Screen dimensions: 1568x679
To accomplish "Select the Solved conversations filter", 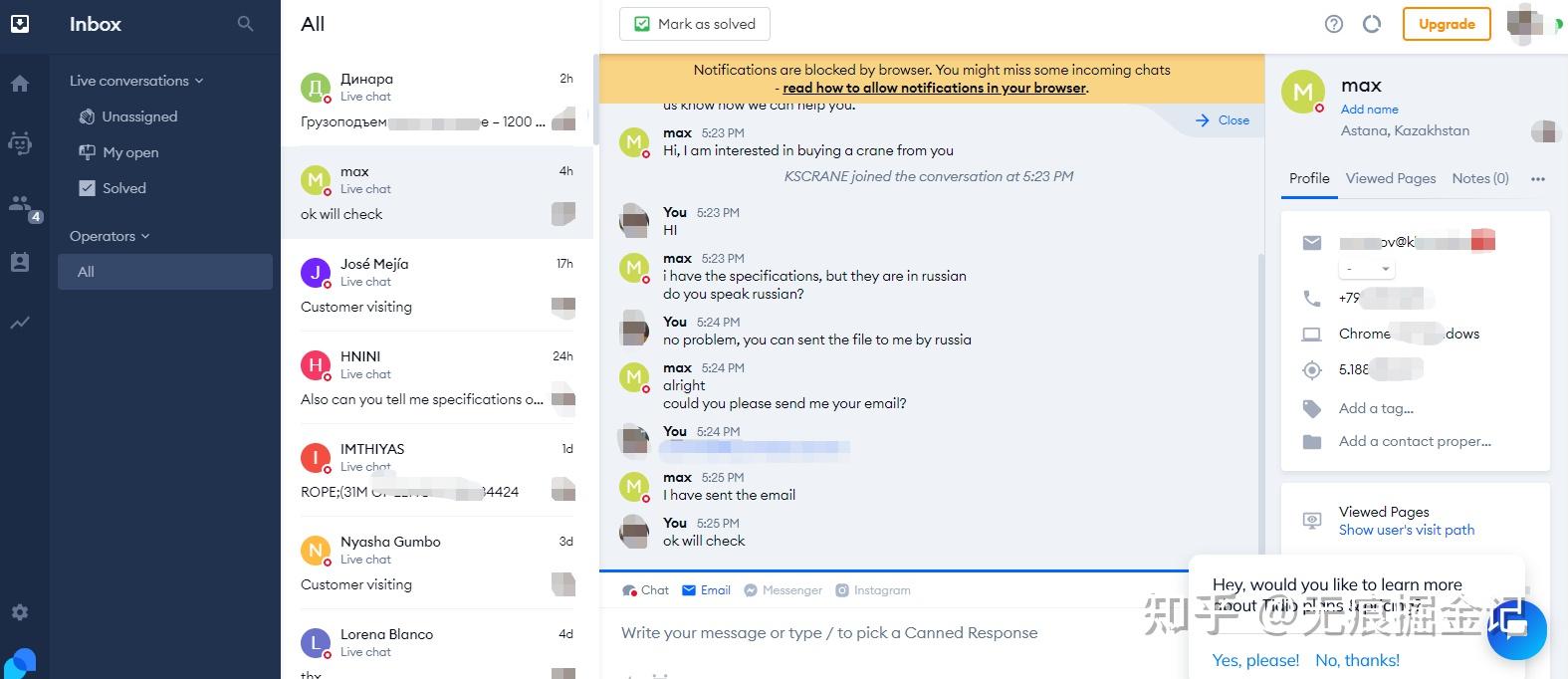I will pyautogui.click(x=123, y=188).
